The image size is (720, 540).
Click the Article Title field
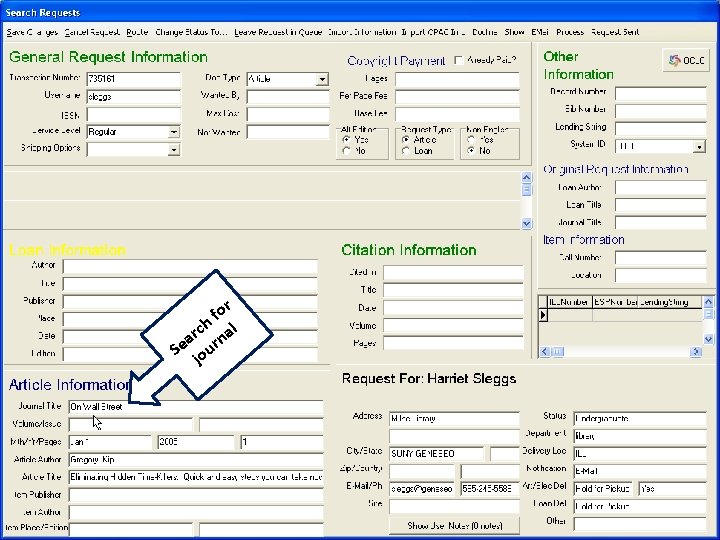196,477
